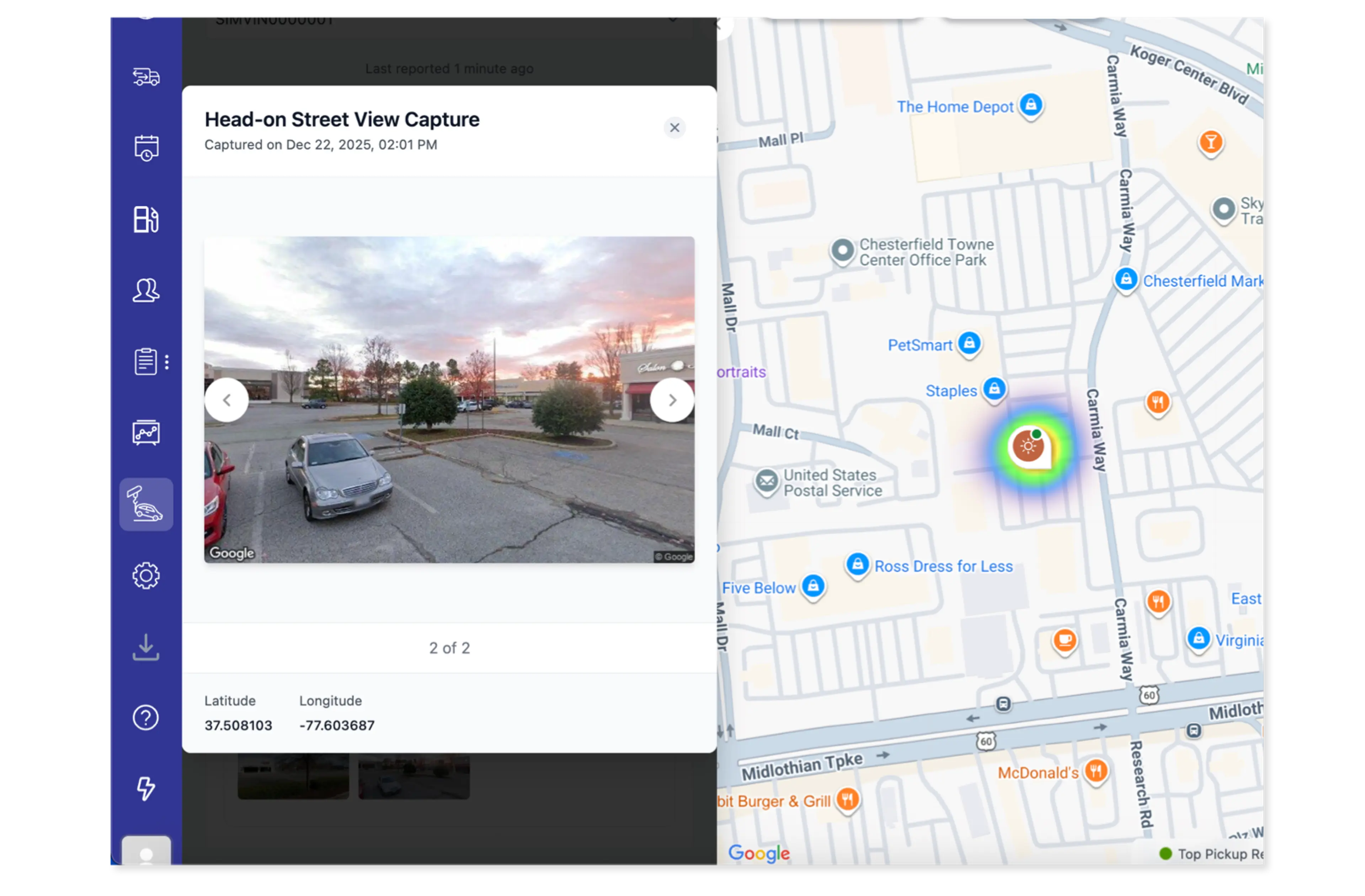This screenshot has width=1365, height=896.
Task: Click The Home Depot map pin
Action: pyautogui.click(x=1031, y=105)
